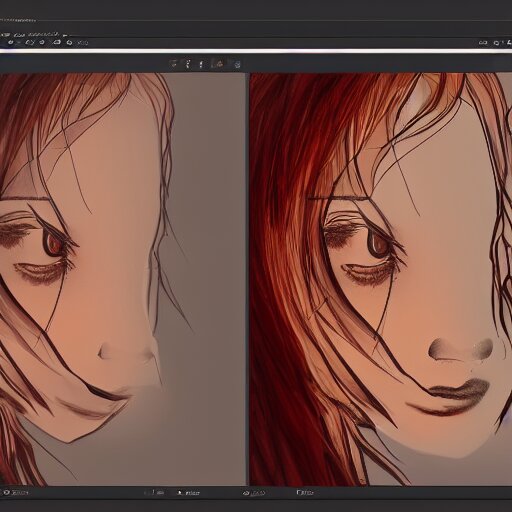The height and width of the screenshot is (512, 512).
Task: Click the refresh-style circular icon in top-left toolbar
Action: click(x=69, y=43)
